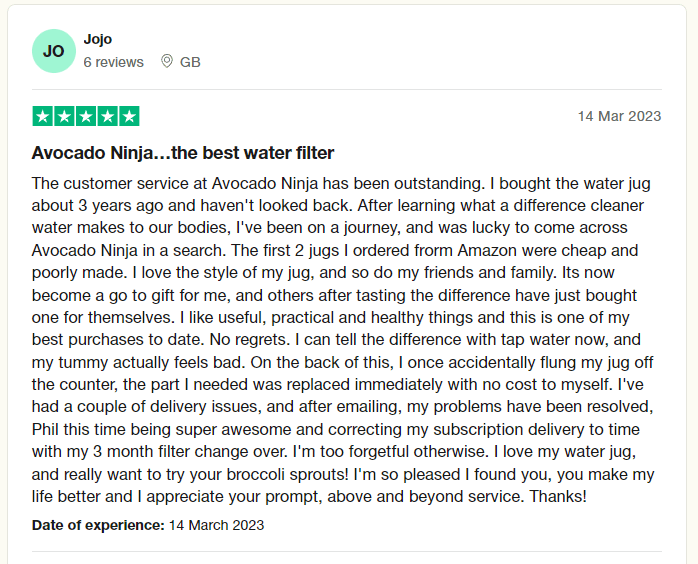698x564 pixels.
Task: Click the third green rating star
Action: point(86,116)
